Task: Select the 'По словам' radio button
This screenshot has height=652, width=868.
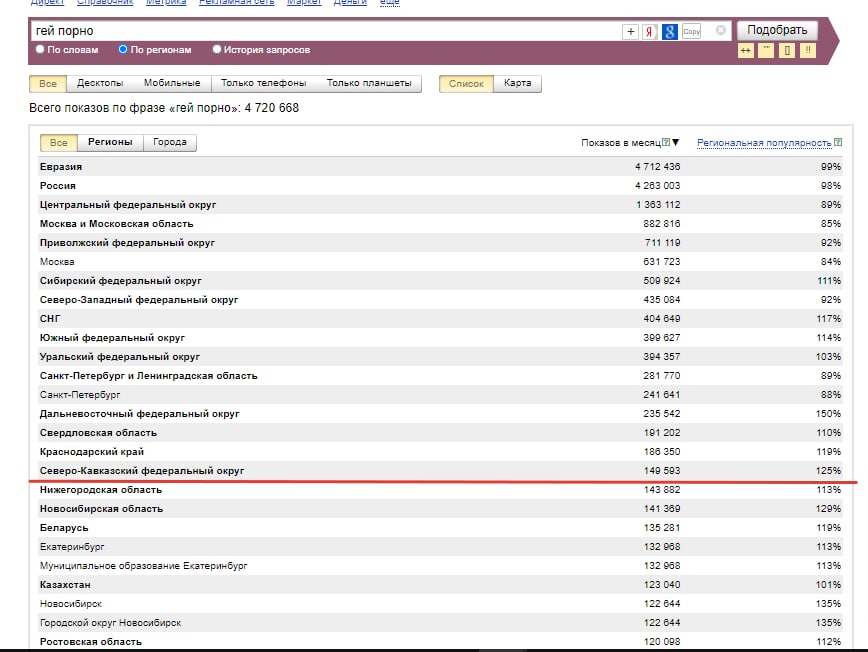Action: [x=40, y=49]
